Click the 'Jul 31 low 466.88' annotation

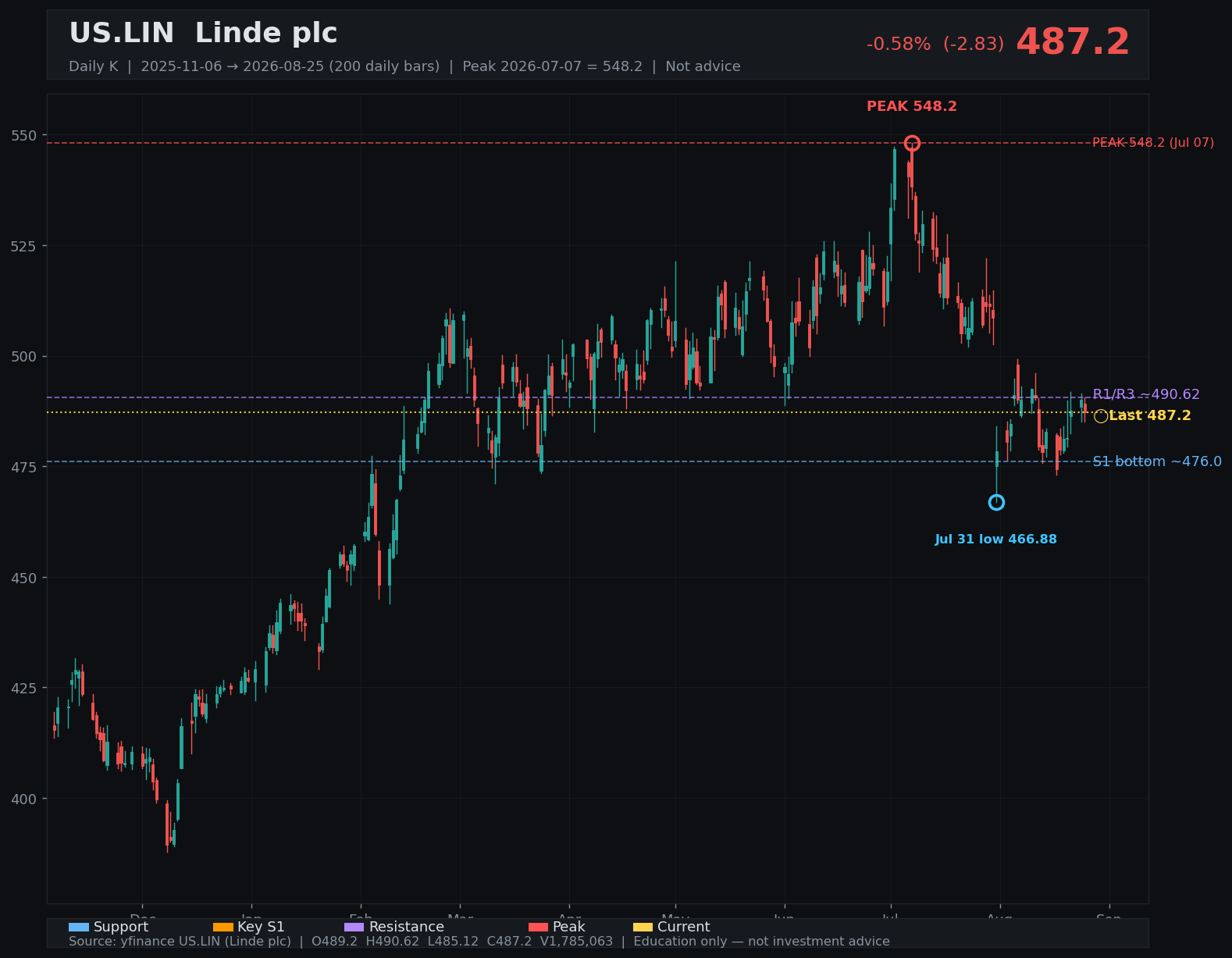(996, 540)
